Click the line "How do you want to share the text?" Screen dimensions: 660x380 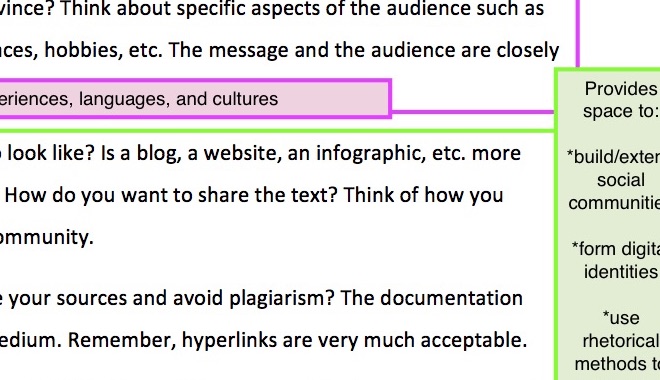[171, 196]
